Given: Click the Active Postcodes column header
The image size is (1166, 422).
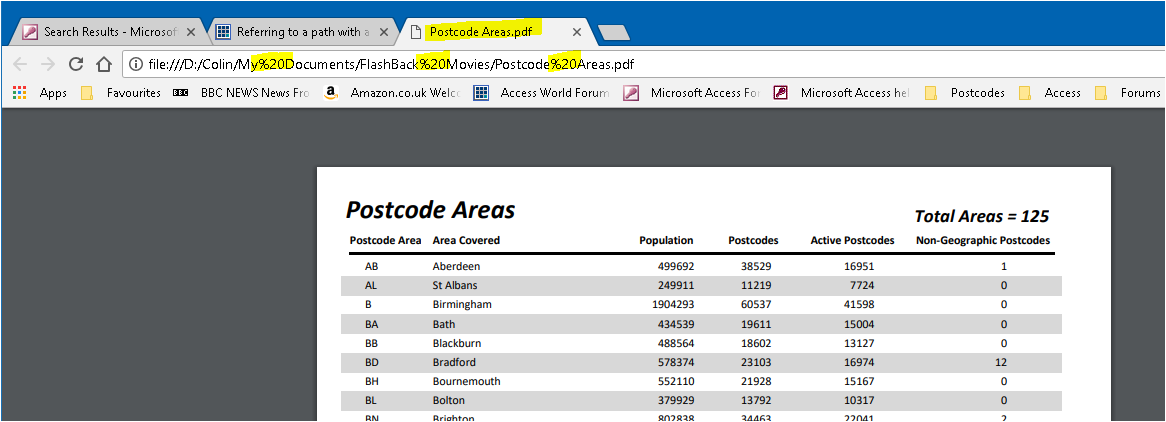Looking at the screenshot, I should coord(852,240).
